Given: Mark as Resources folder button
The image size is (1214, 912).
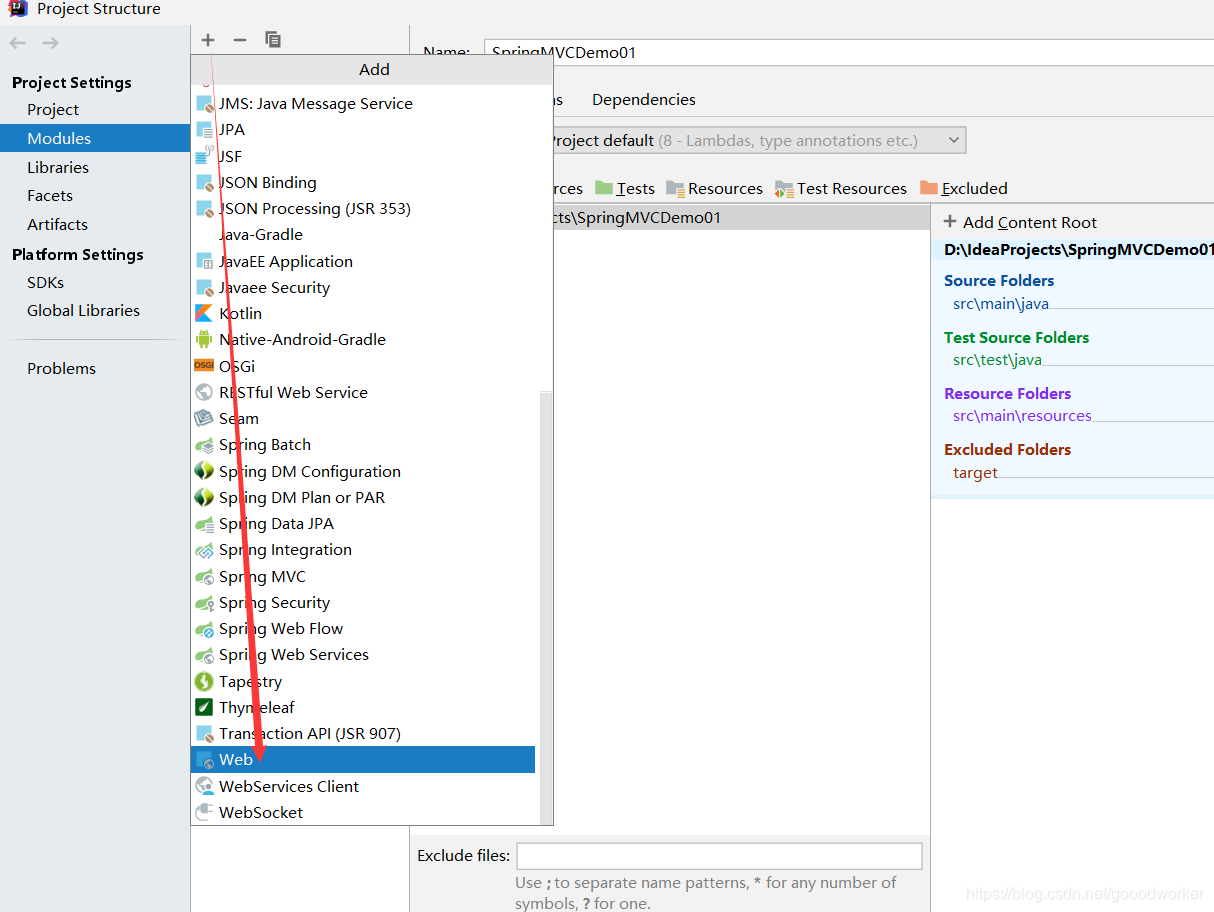Looking at the screenshot, I should 714,188.
